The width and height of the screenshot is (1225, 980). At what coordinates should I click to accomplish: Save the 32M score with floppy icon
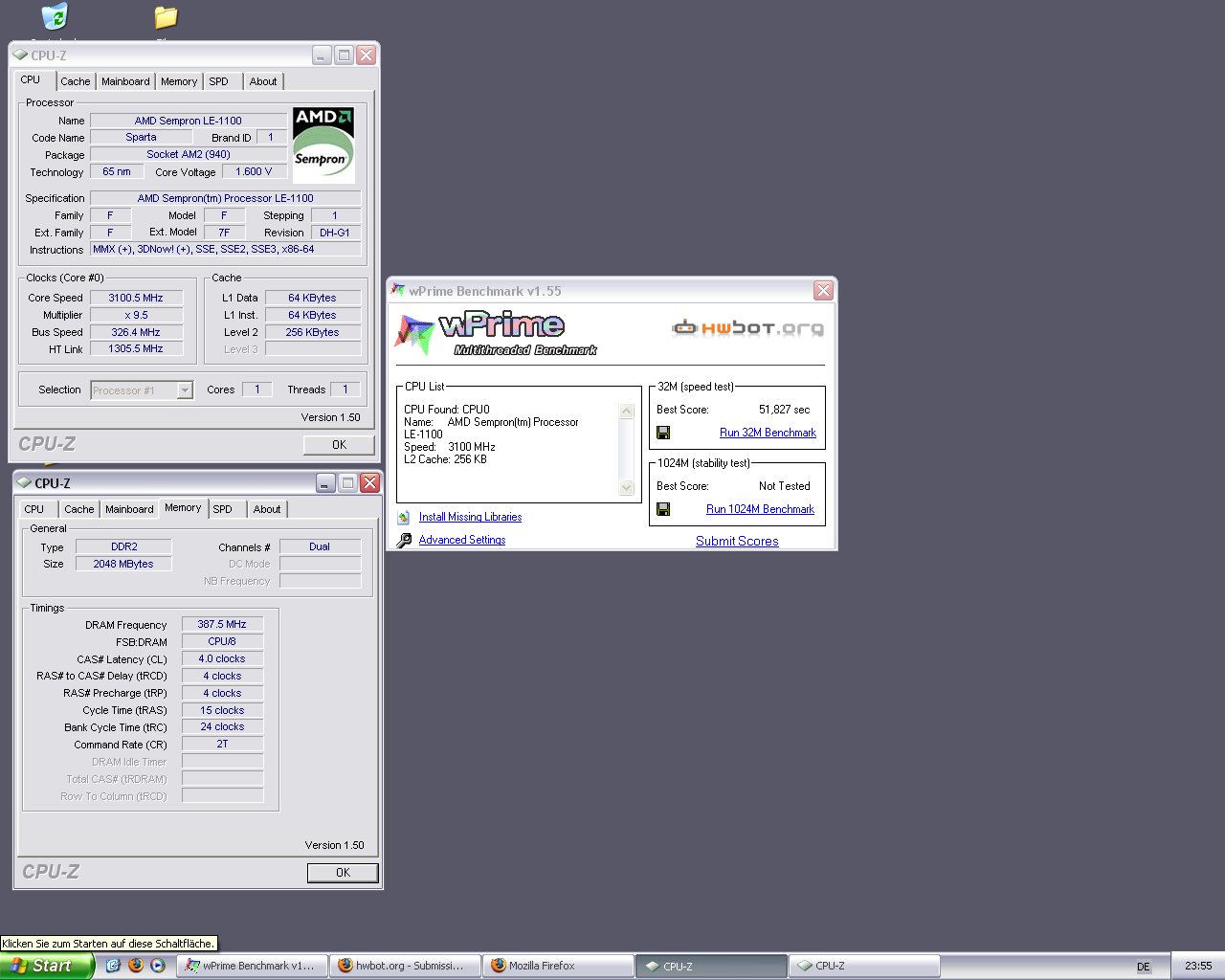coord(663,433)
